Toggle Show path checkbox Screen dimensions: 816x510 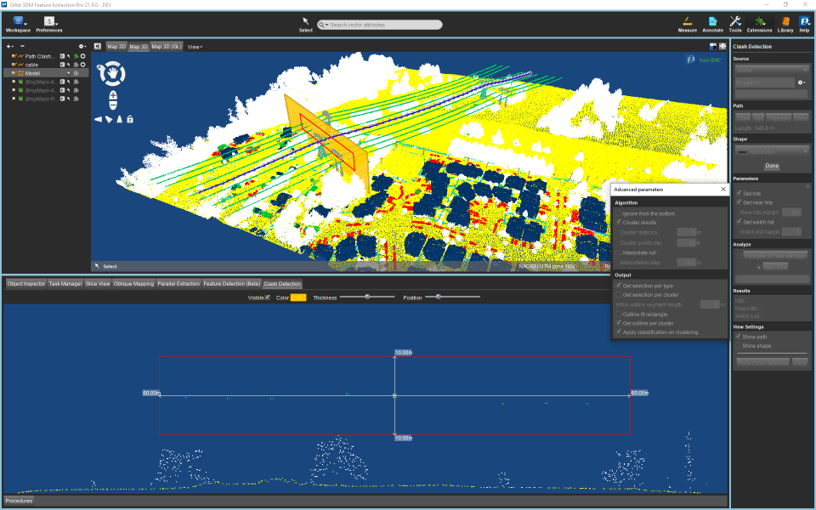coord(738,336)
